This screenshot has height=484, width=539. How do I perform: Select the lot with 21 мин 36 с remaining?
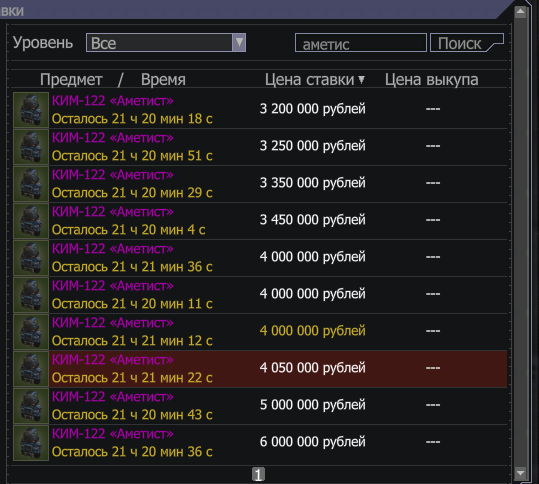point(260,258)
